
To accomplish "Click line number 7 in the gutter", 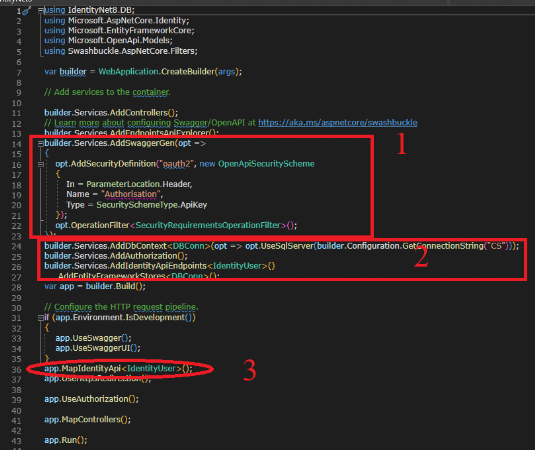I will pyautogui.click(x=19, y=73).
